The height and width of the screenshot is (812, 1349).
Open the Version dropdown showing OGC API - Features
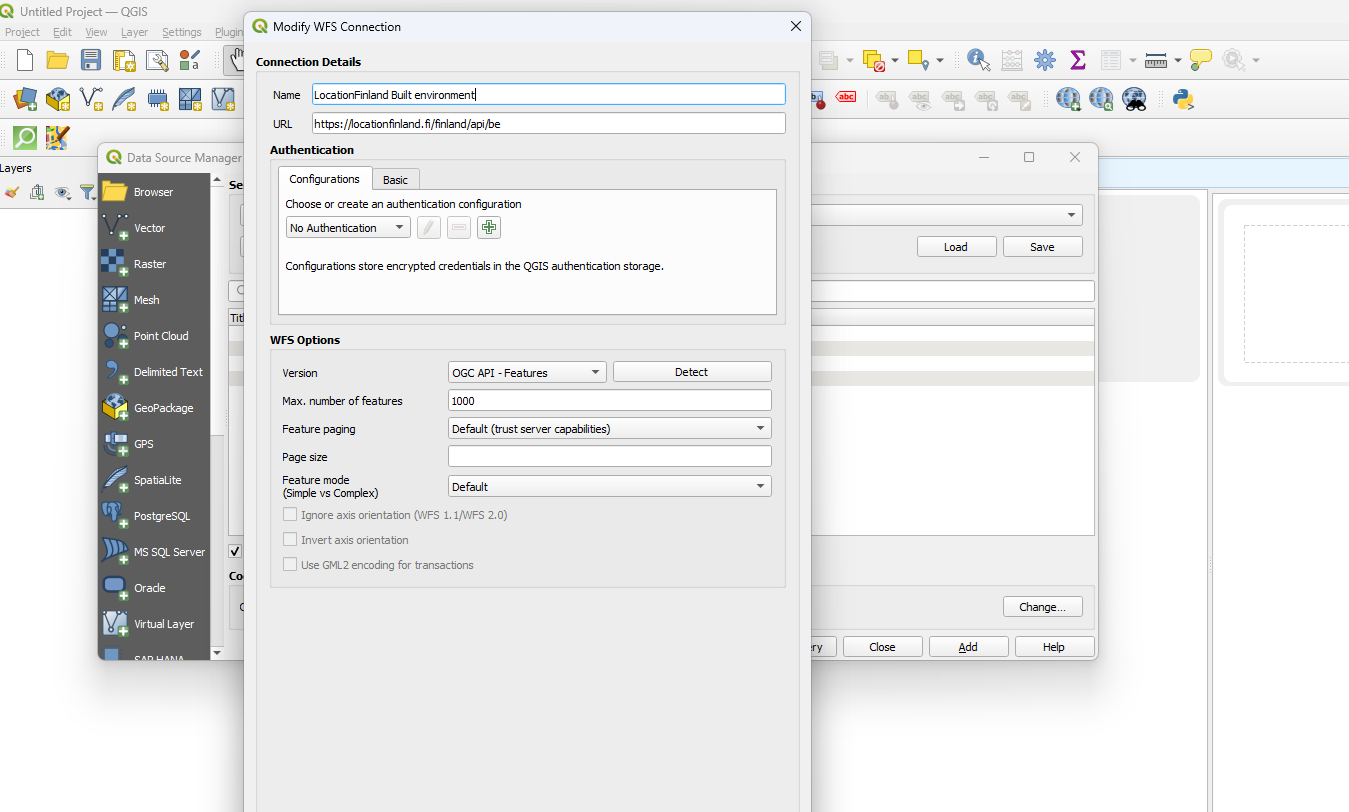click(527, 371)
